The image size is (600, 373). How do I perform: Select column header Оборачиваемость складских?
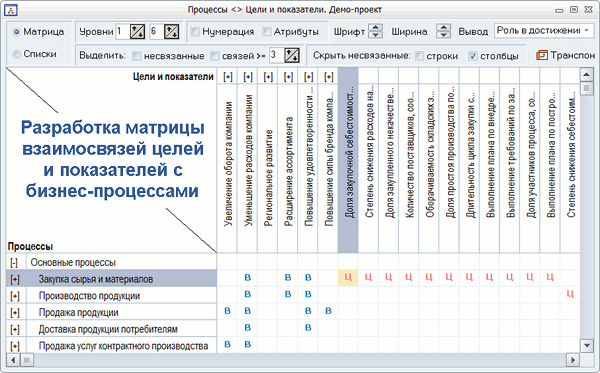coord(429,160)
